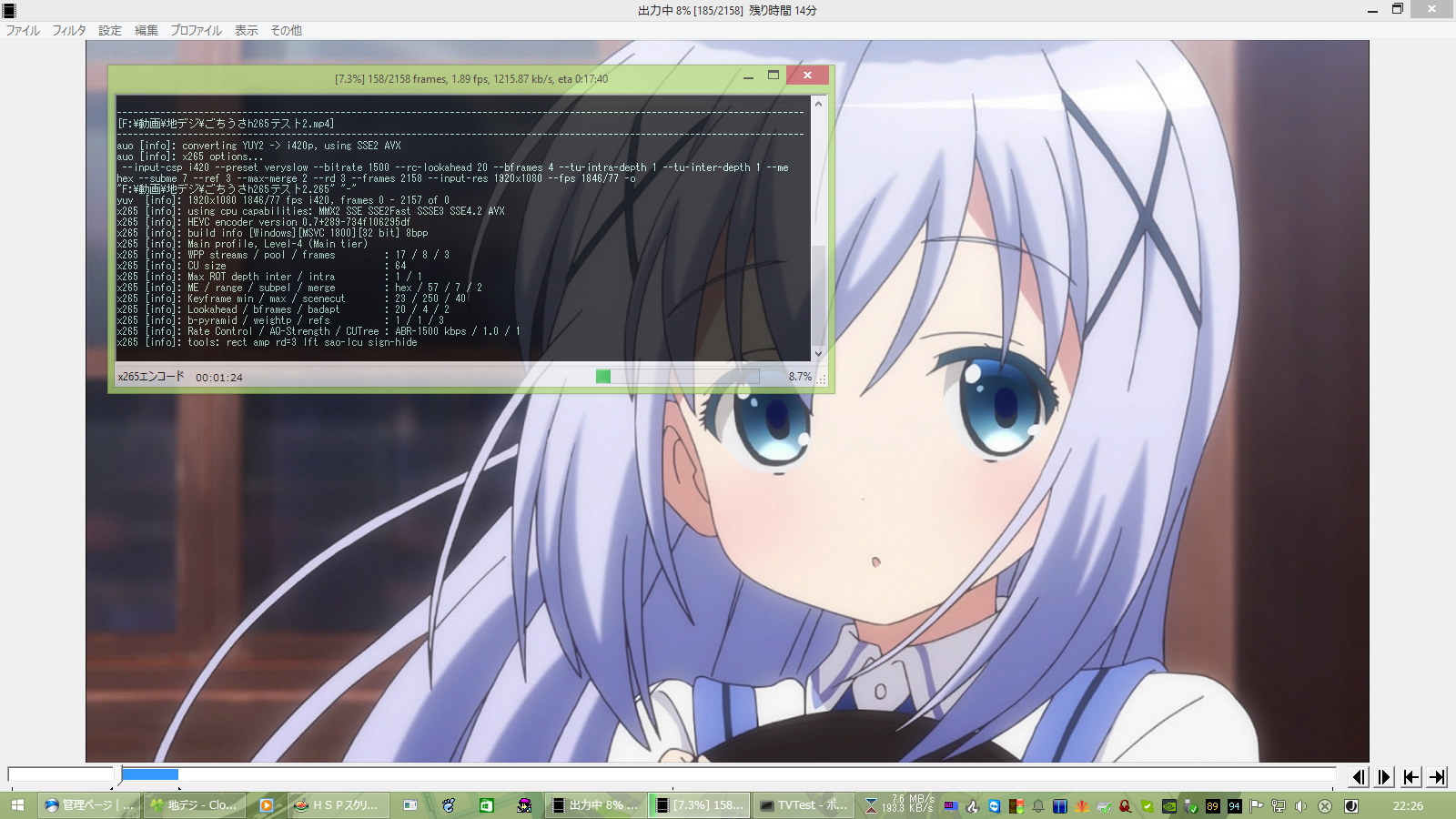Jump to the first frame button
The image size is (1456, 819).
(x=1411, y=776)
